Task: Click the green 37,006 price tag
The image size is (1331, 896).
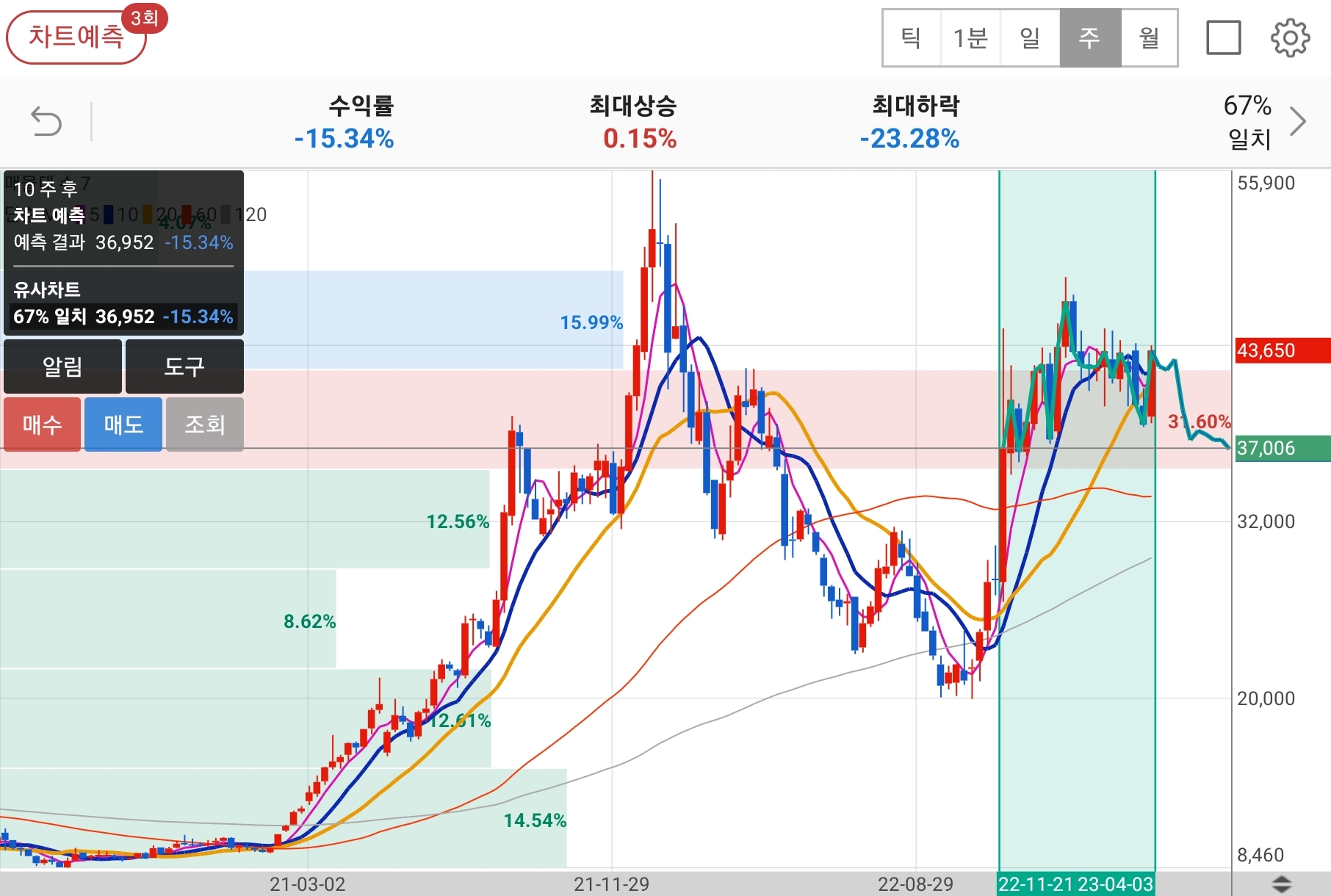Action: (x=1283, y=448)
